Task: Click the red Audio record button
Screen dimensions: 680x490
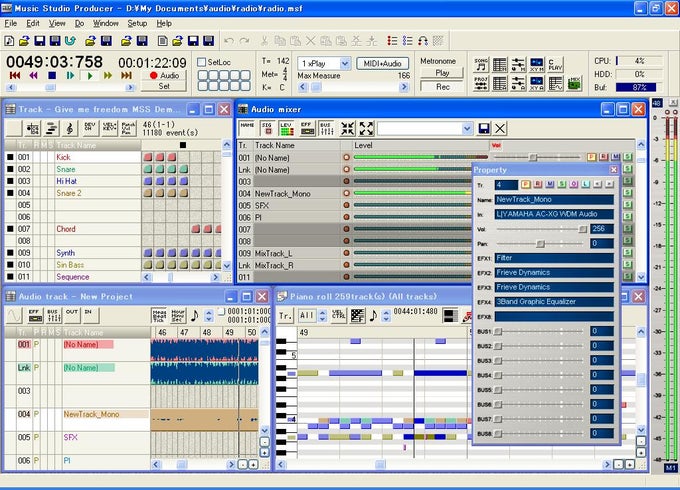Action: (x=164, y=75)
